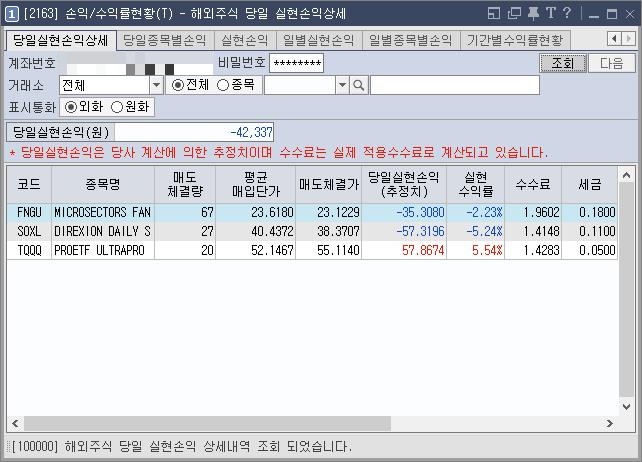The width and height of the screenshot is (642, 462).
Task: Click the 다음 next button
Action: (612, 63)
